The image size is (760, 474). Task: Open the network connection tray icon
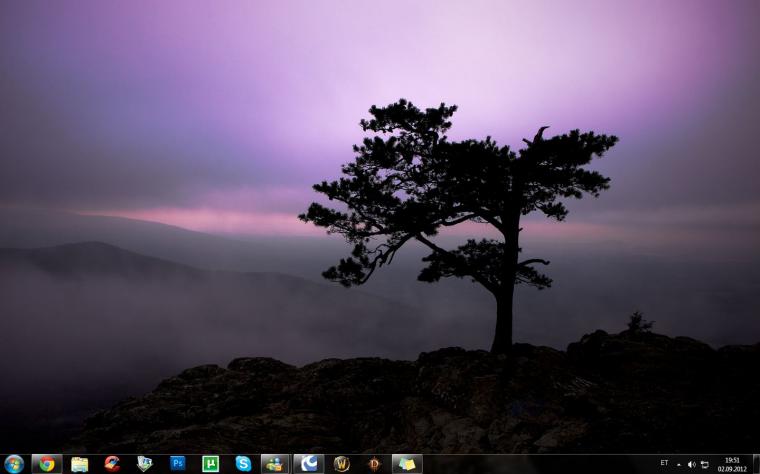tap(705, 465)
